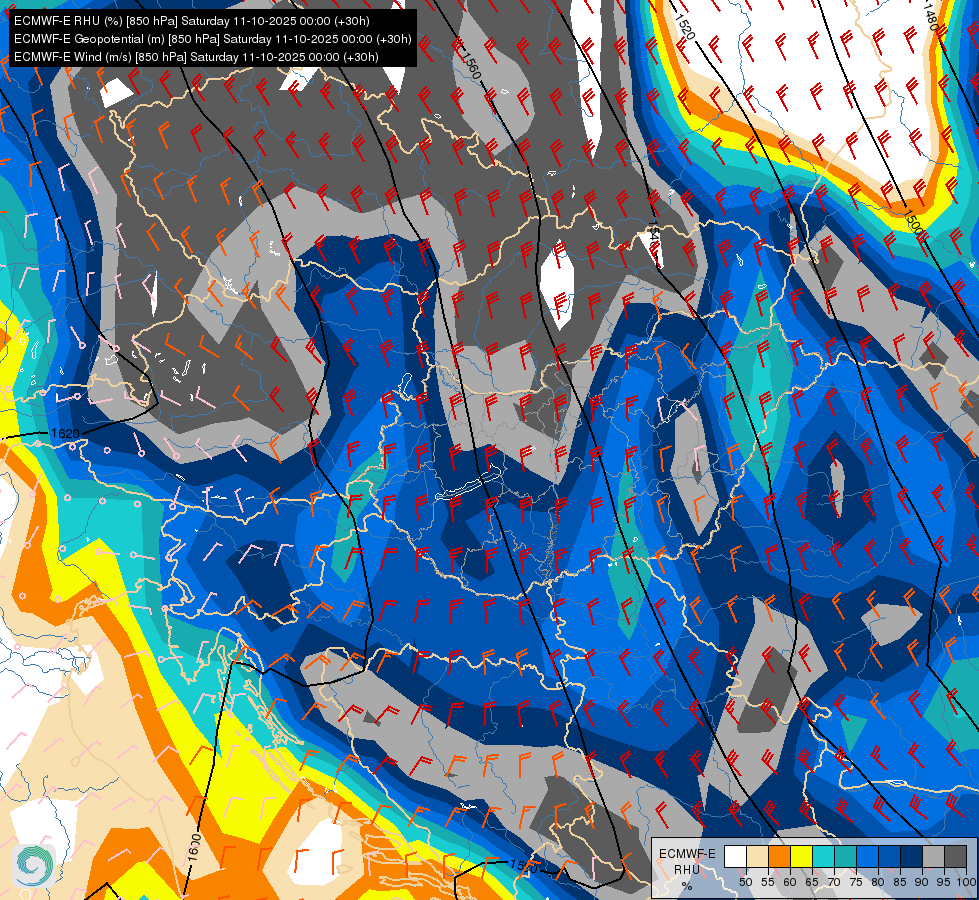
Task: Click the 1520 contour label near bottom
Action: coord(523,866)
